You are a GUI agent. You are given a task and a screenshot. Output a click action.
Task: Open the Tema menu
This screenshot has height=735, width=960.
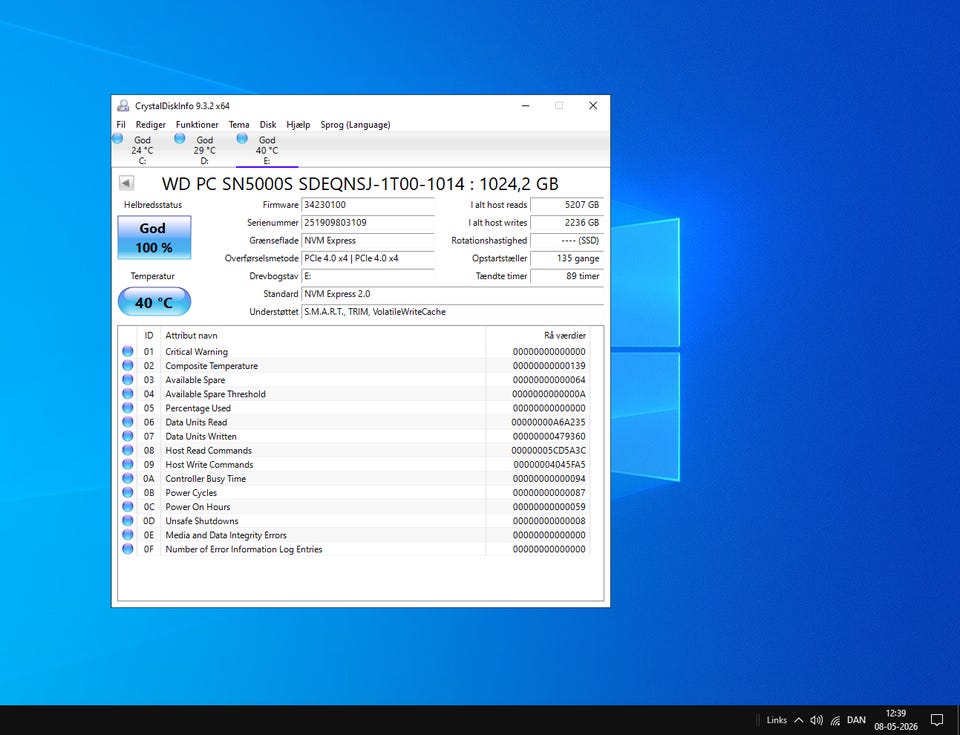coord(239,124)
